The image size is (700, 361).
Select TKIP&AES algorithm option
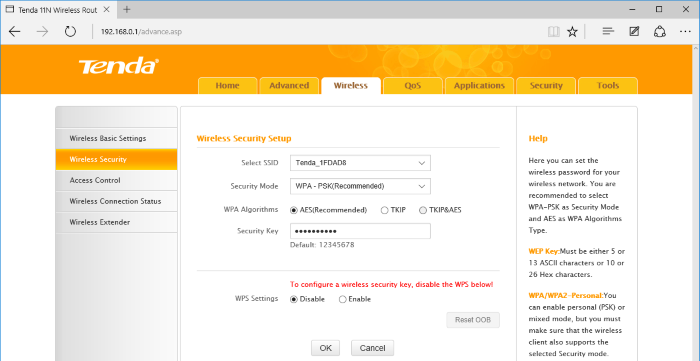click(x=423, y=210)
